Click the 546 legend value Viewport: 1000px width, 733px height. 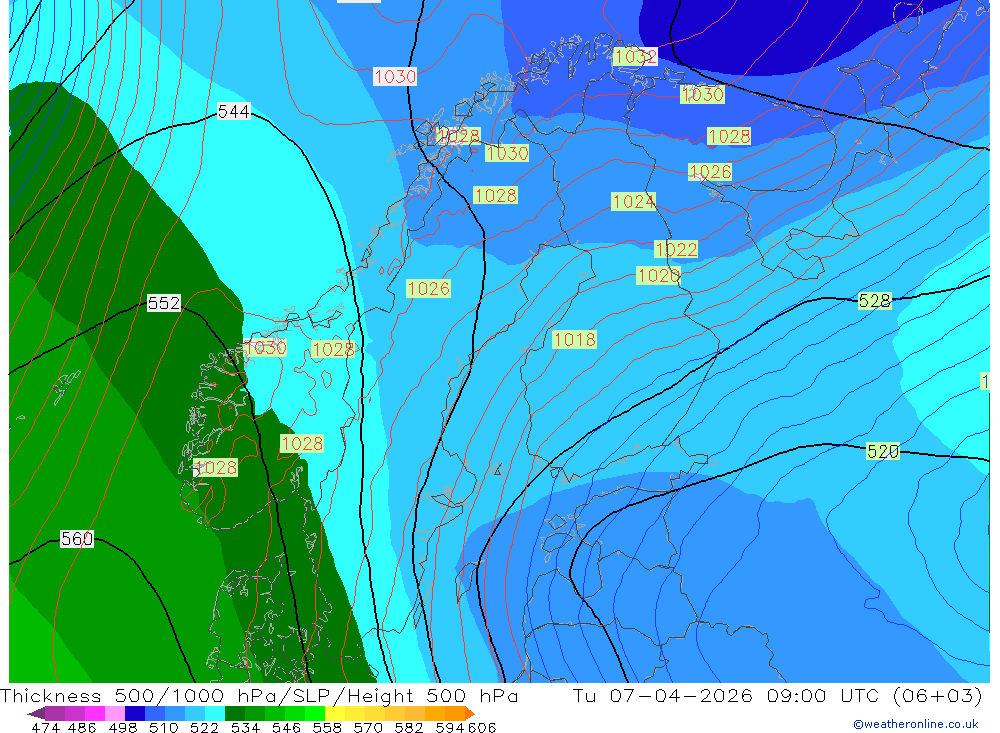[x=286, y=727]
